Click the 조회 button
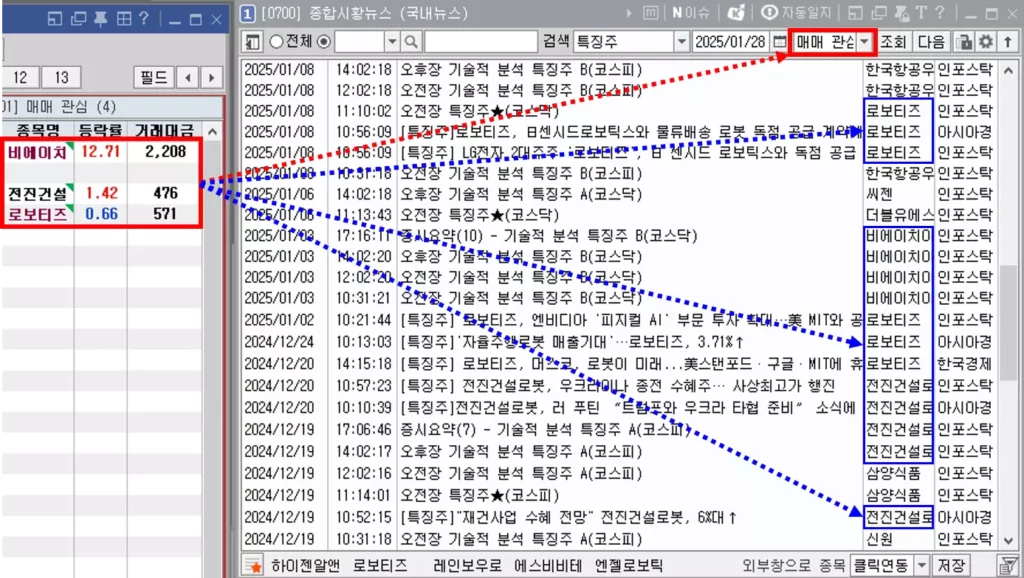The height and width of the screenshot is (578, 1024). 893,42
